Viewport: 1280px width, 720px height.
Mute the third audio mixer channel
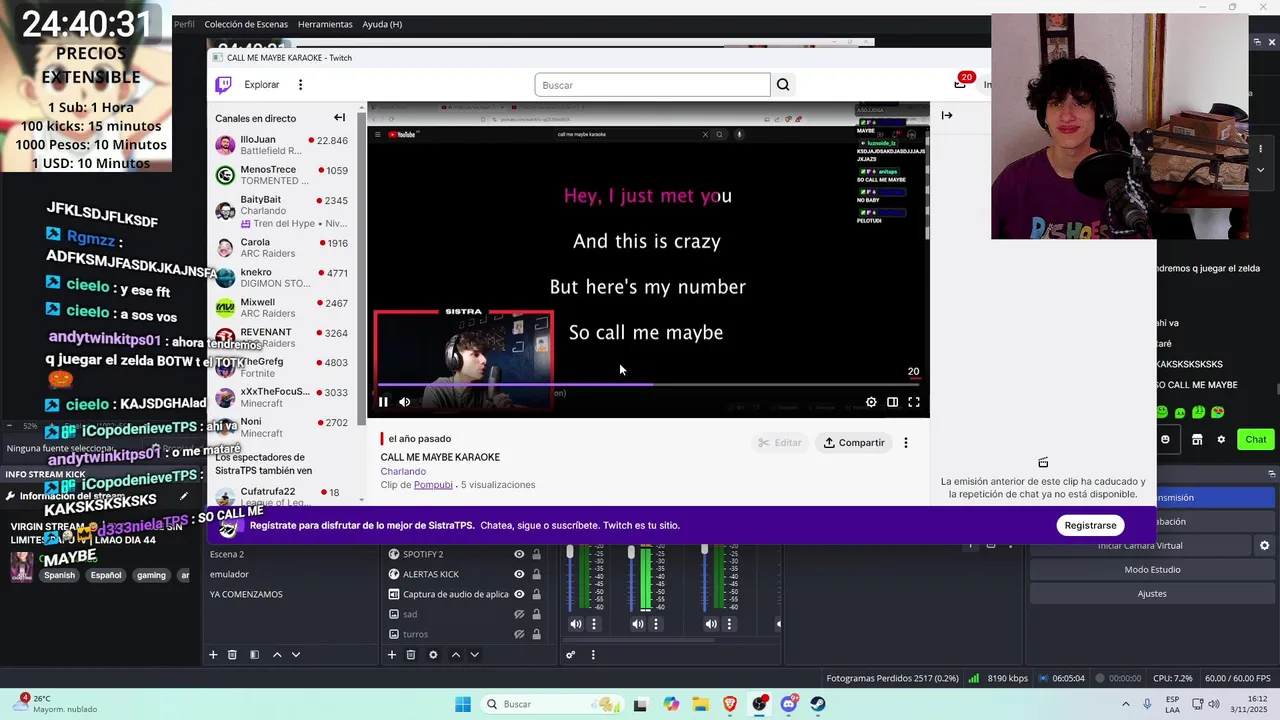[711, 624]
